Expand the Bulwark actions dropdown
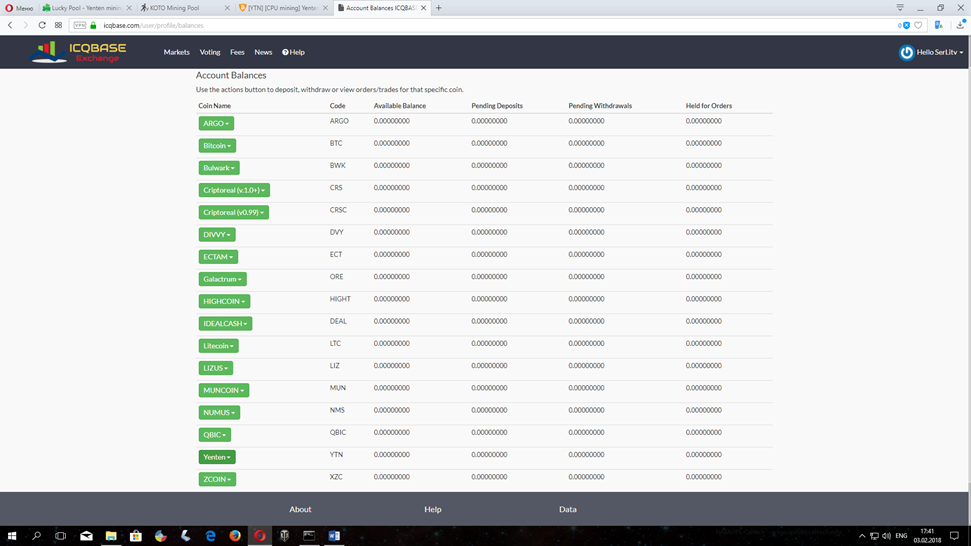 pyautogui.click(x=219, y=168)
